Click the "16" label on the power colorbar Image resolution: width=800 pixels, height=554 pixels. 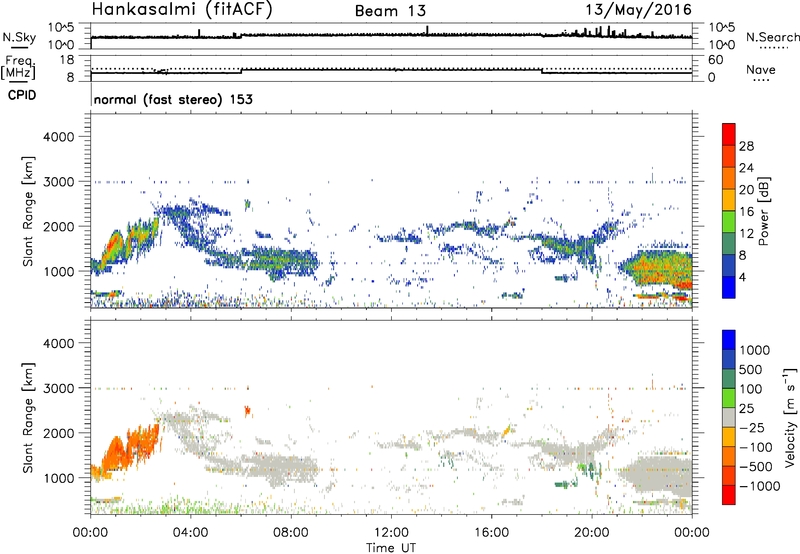(746, 212)
